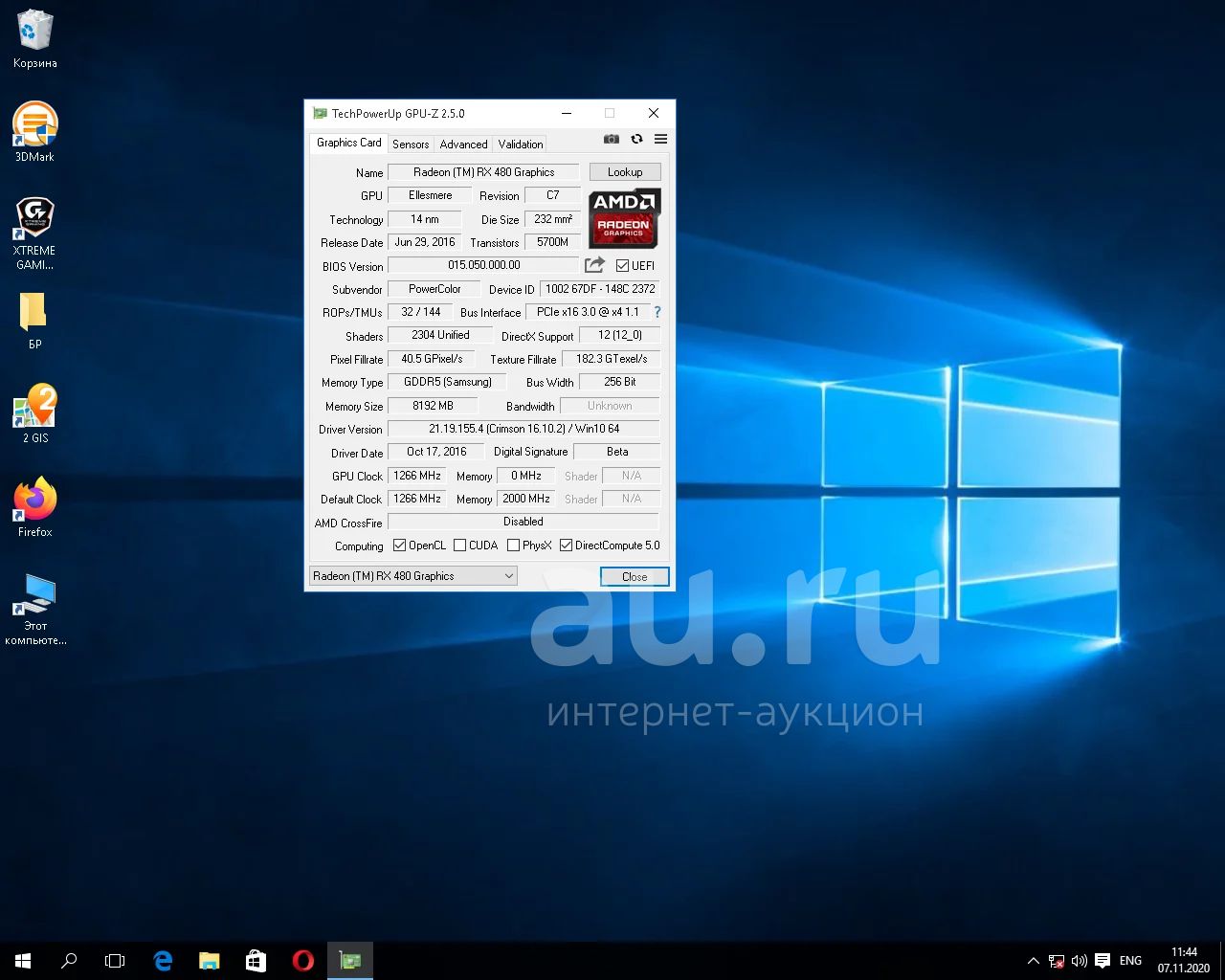Select the БР folder on desktop
This screenshot has width=1225, height=980.
(35, 321)
